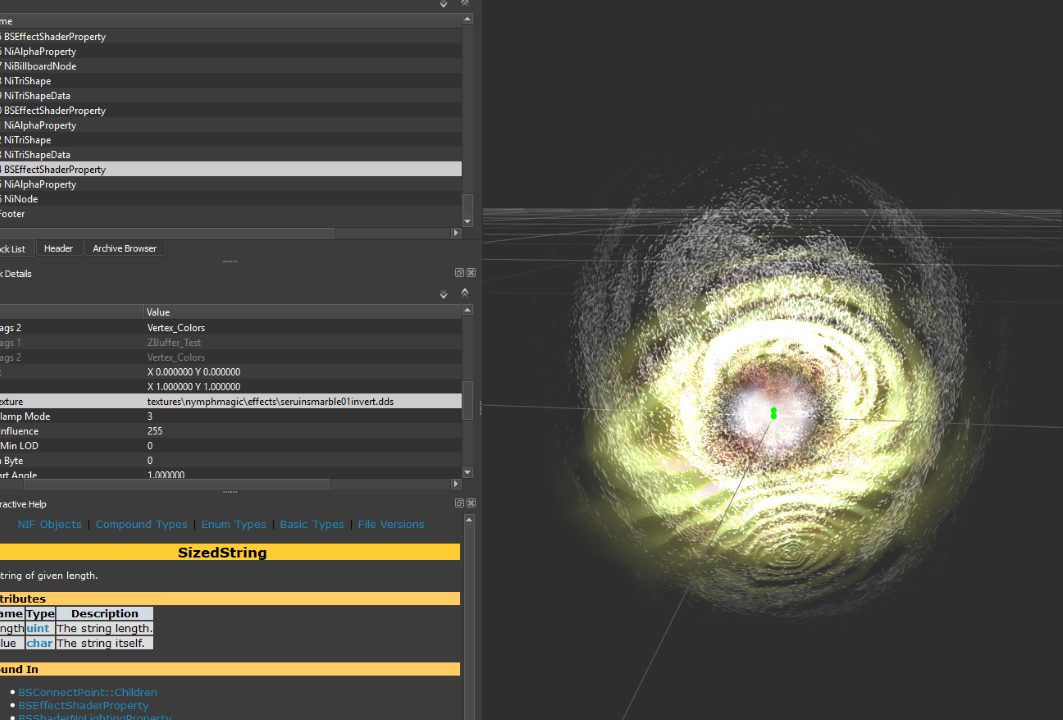
Task: Switch to the Header tab
Action: pyautogui.click(x=58, y=249)
